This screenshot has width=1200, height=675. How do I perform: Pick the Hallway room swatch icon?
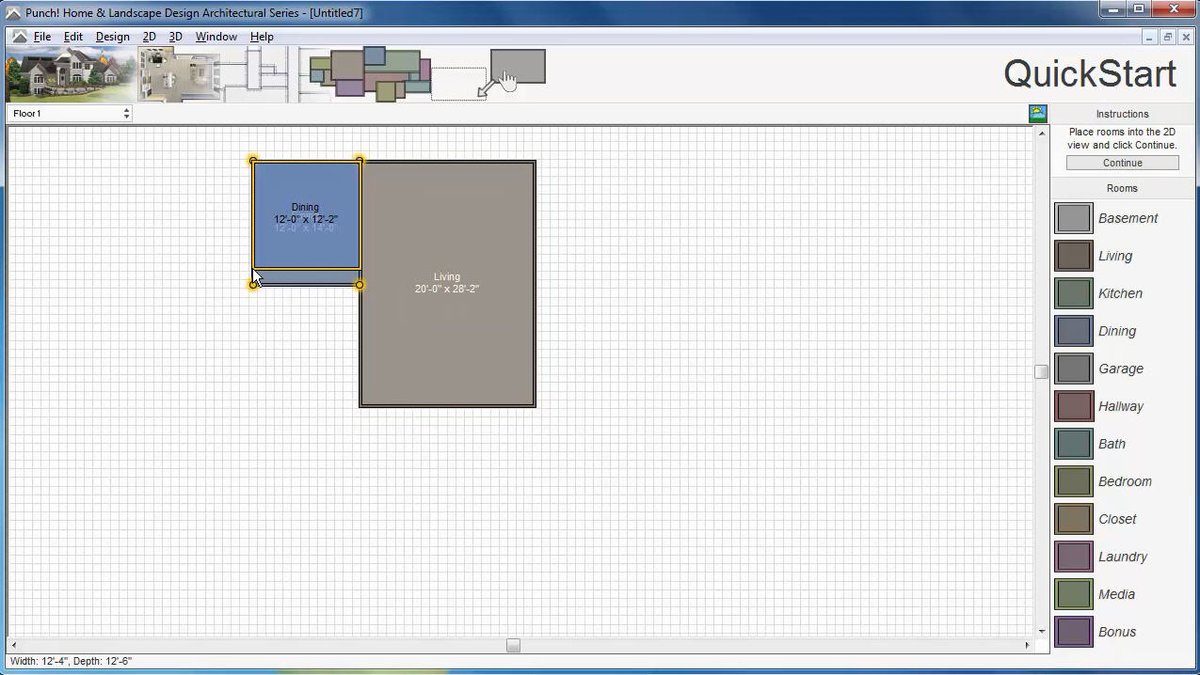(1073, 406)
